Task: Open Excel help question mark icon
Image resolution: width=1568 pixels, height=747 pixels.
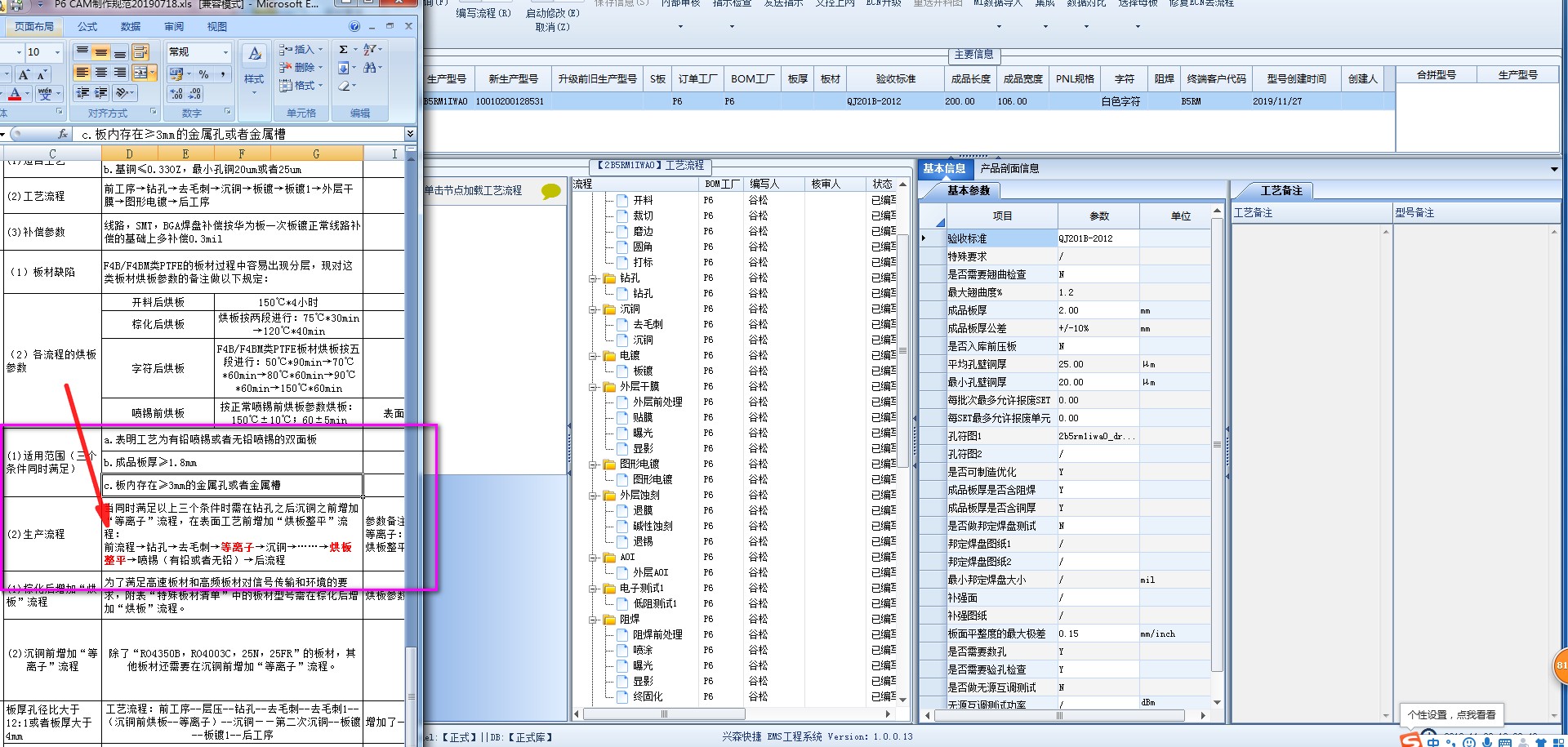Action: click(354, 26)
